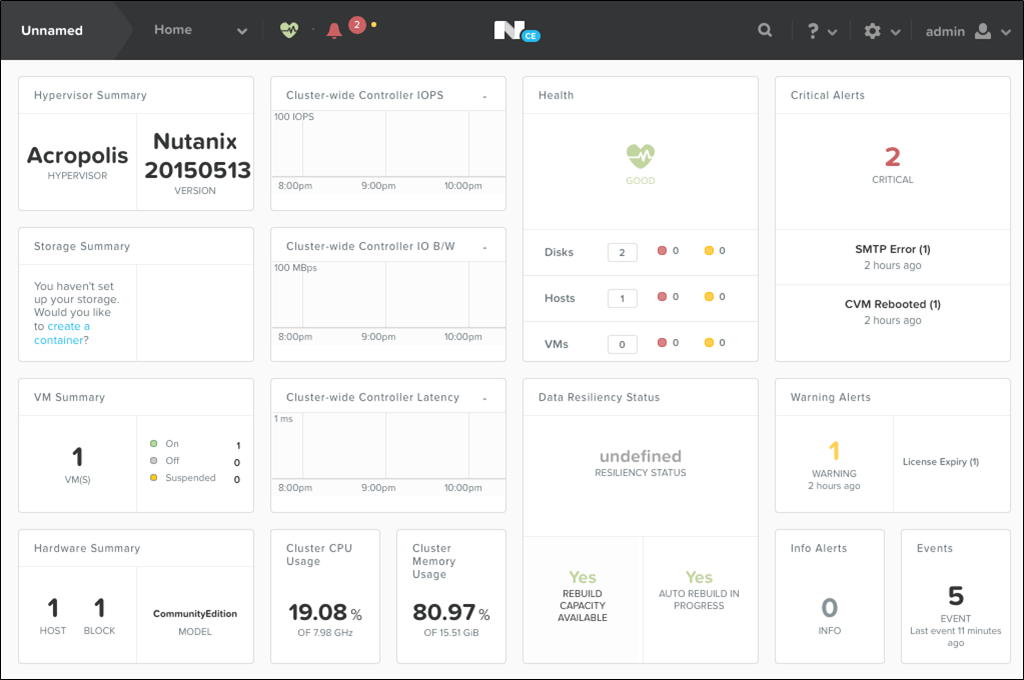Click the 1 VM(S) count

point(78,457)
